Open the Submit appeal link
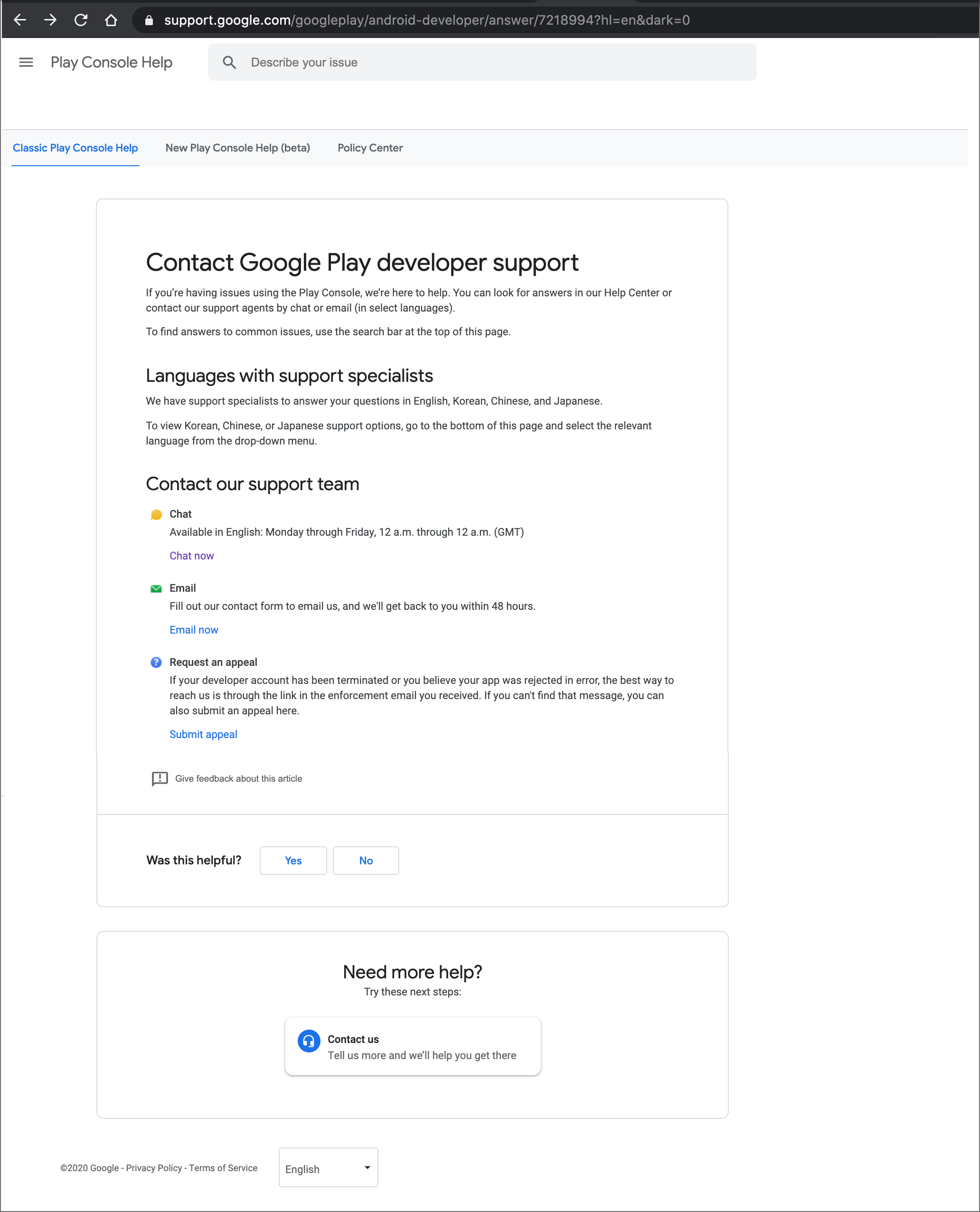This screenshot has height=1212, width=980. [x=203, y=734]
